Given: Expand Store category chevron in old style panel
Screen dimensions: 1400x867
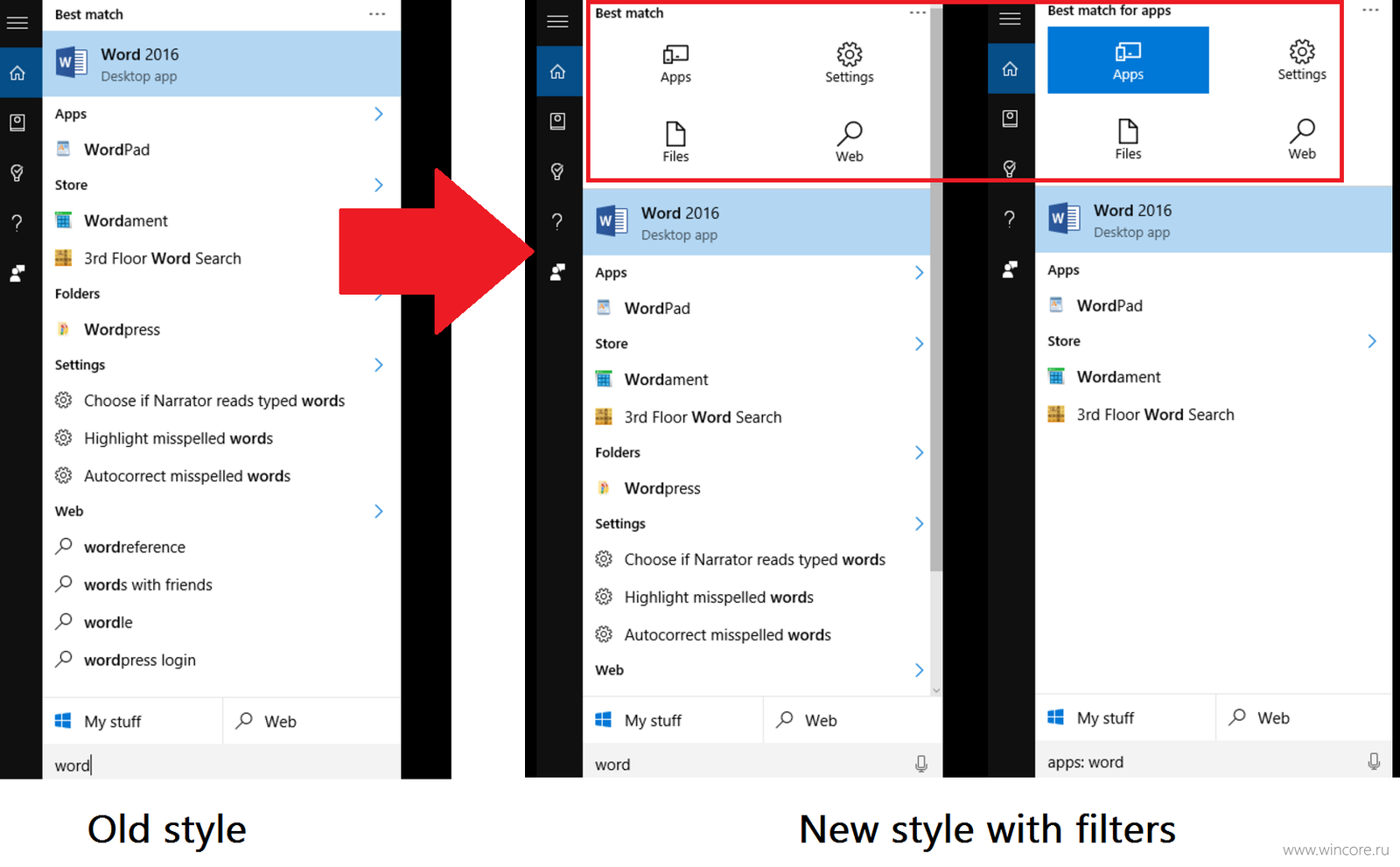Looking at the screenshot, I should pyautogui.click(x=379, y=185).
